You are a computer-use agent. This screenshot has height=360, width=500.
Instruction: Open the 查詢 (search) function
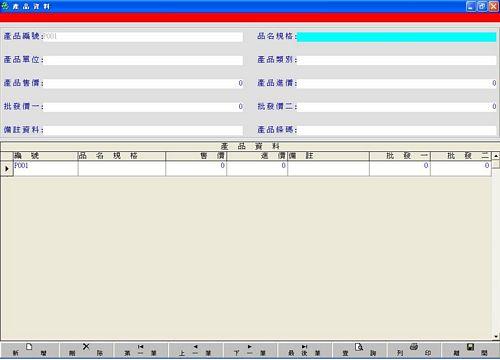coord(359,350)
